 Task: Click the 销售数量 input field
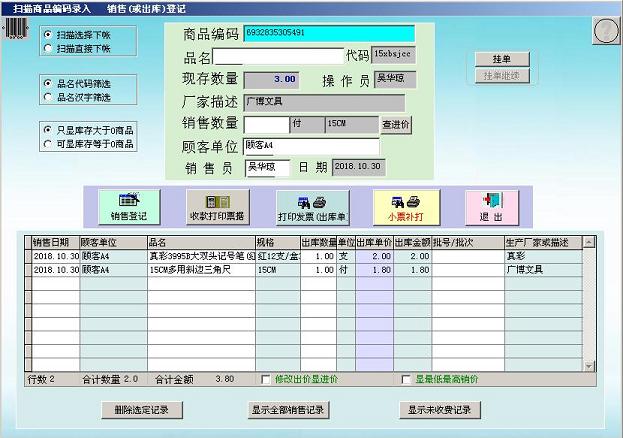(266, 124)
